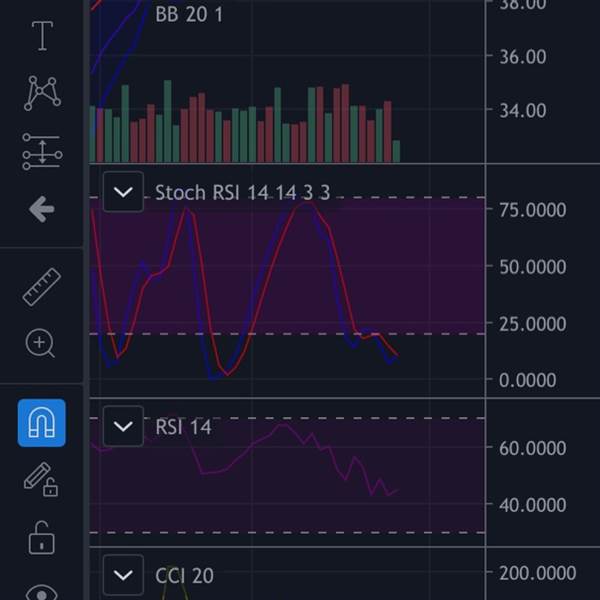Click the 25.0000 Stoch RSI scale value
The width and height of the screenshot is (600, 600).
coord(533,324)
